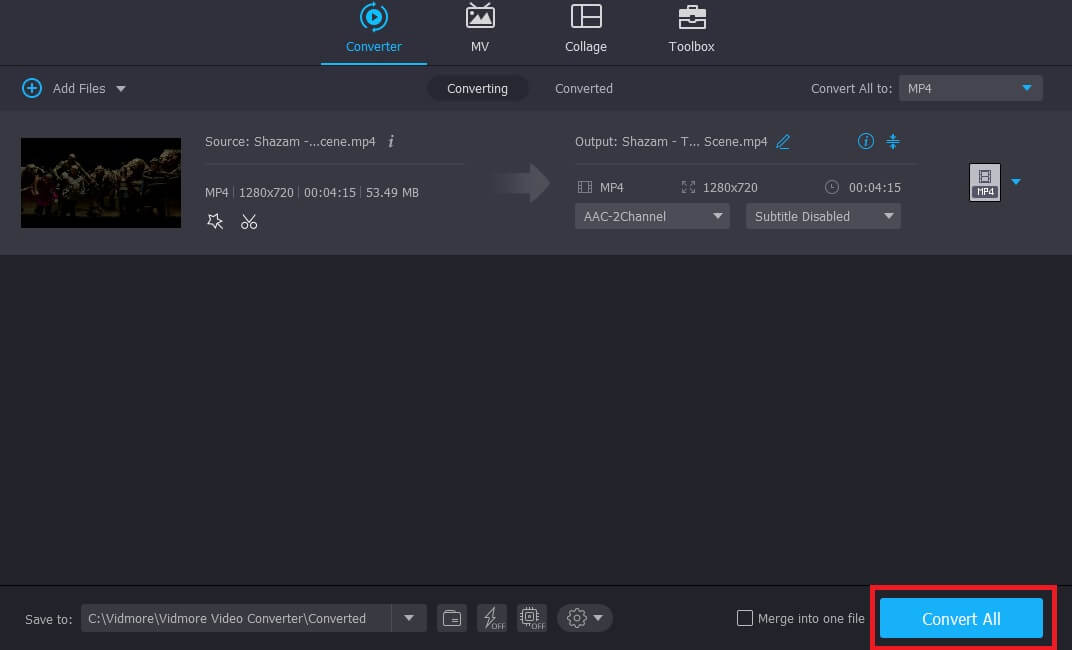Click the pencil icon to rename the output file
Image resolution: width=1072 pixels, height=650 pixels.
coord(783,141)
